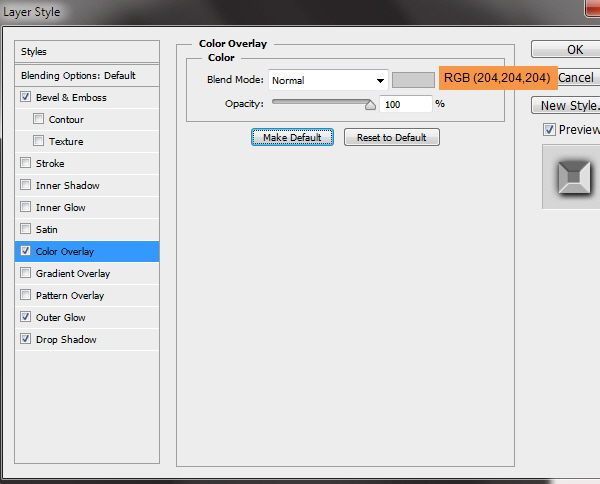Screen dimensions: 600x484
Task: Click the New Style button
Action: [x=568, y=106]
